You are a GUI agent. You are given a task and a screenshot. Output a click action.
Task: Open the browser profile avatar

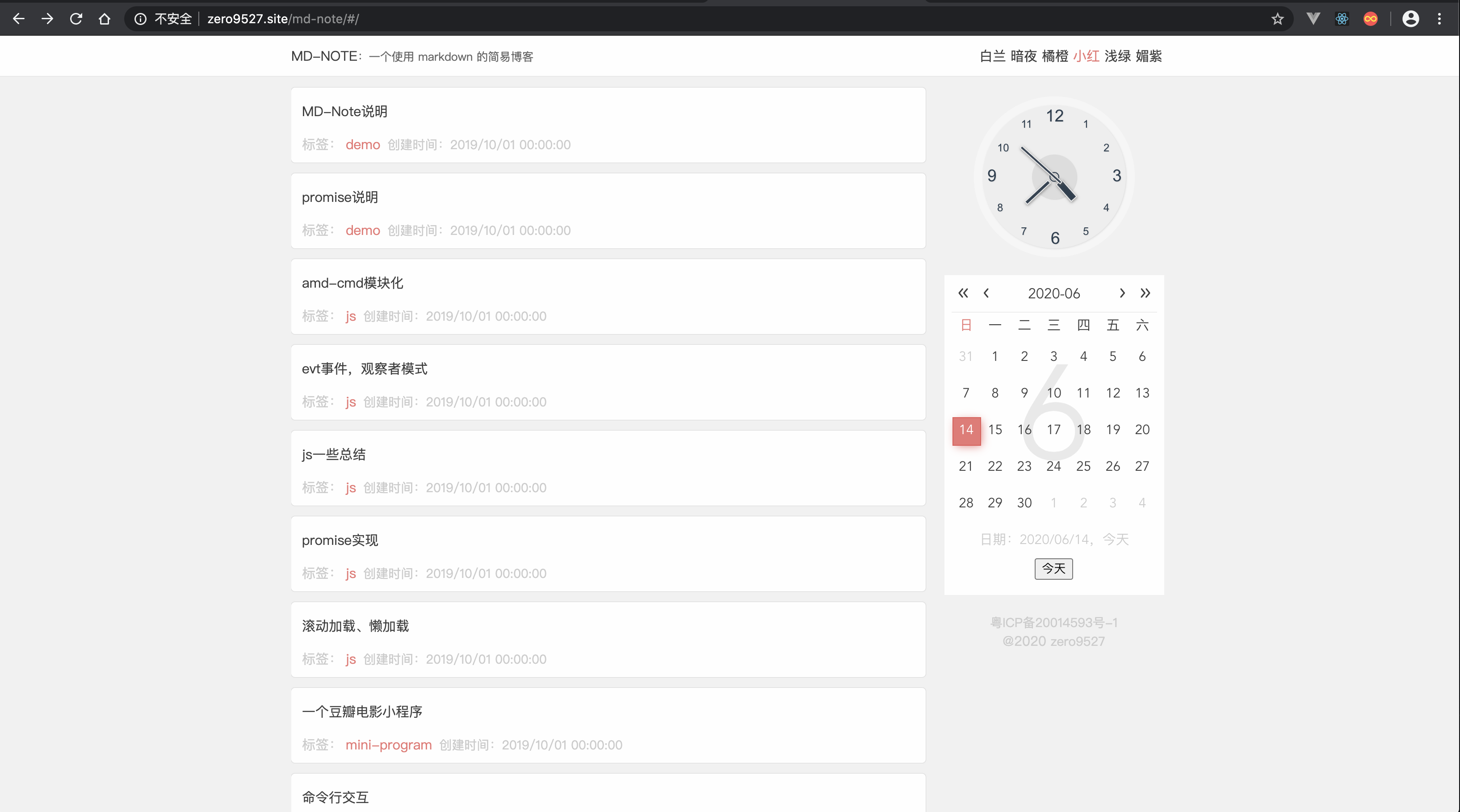coord(1411,18)
